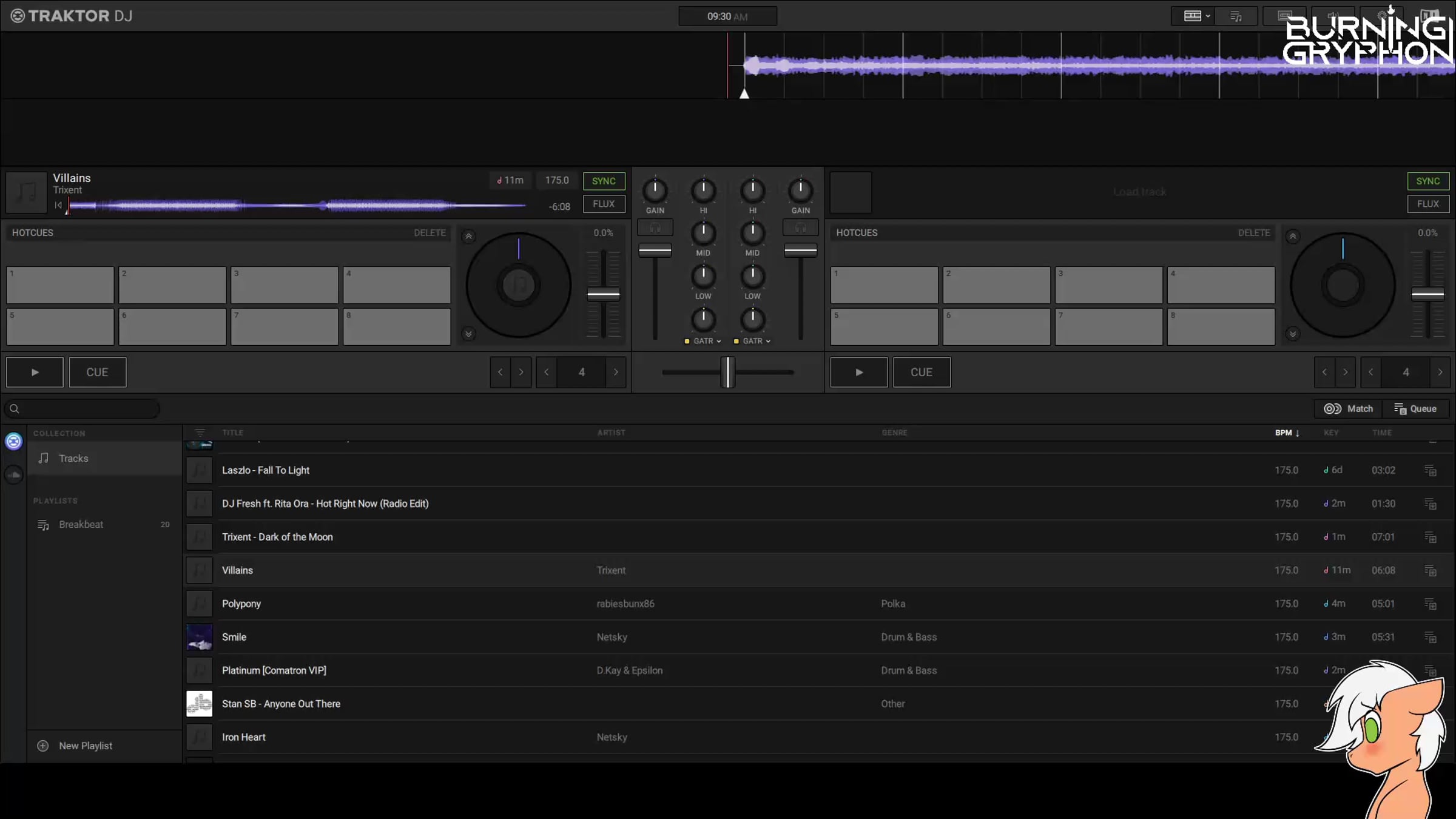Click the playlist view icon in top bar

(1236, 16)
